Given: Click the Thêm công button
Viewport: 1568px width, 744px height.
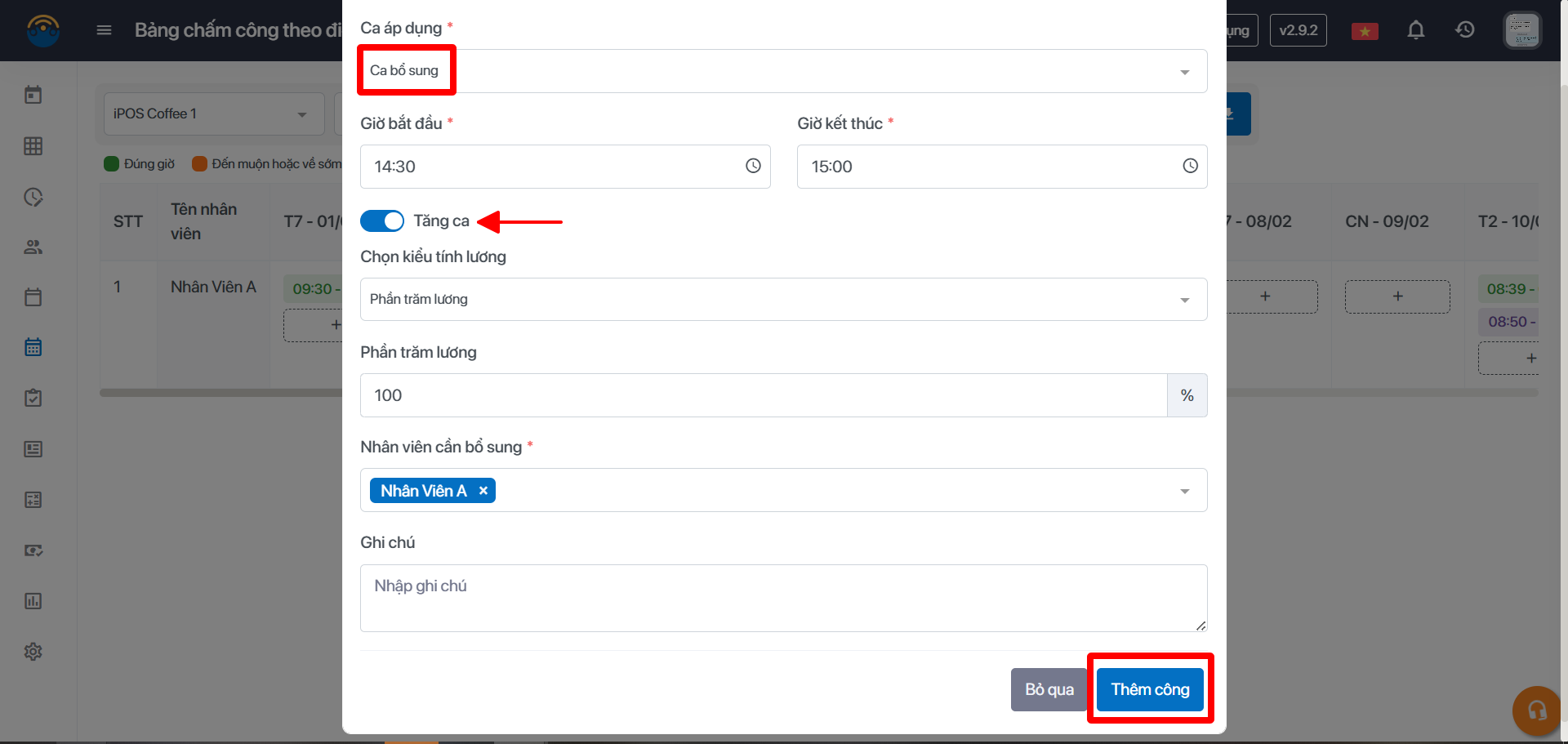Looking at the screenshot, I should [1149, 689].
